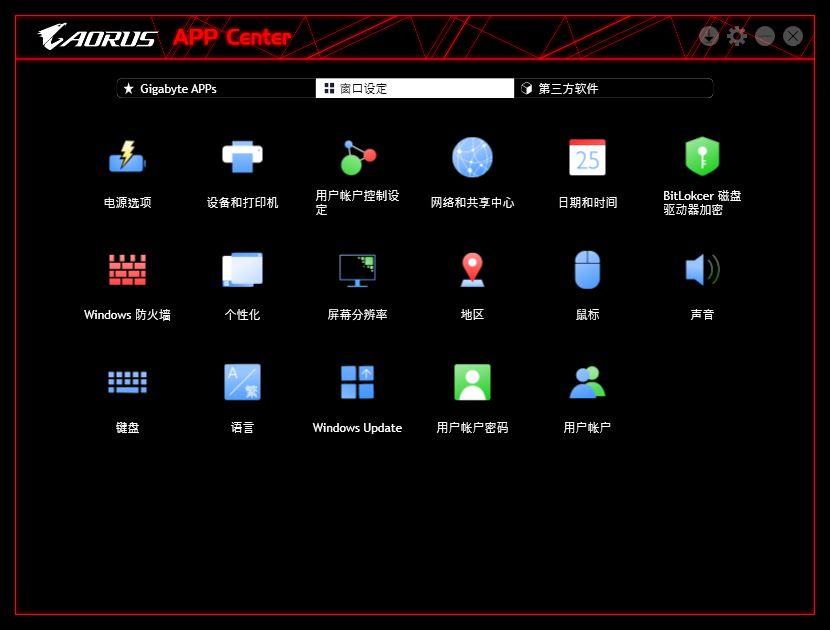Click the download update icon in title bar
830x630 pixels.
[x=709, y=37]
